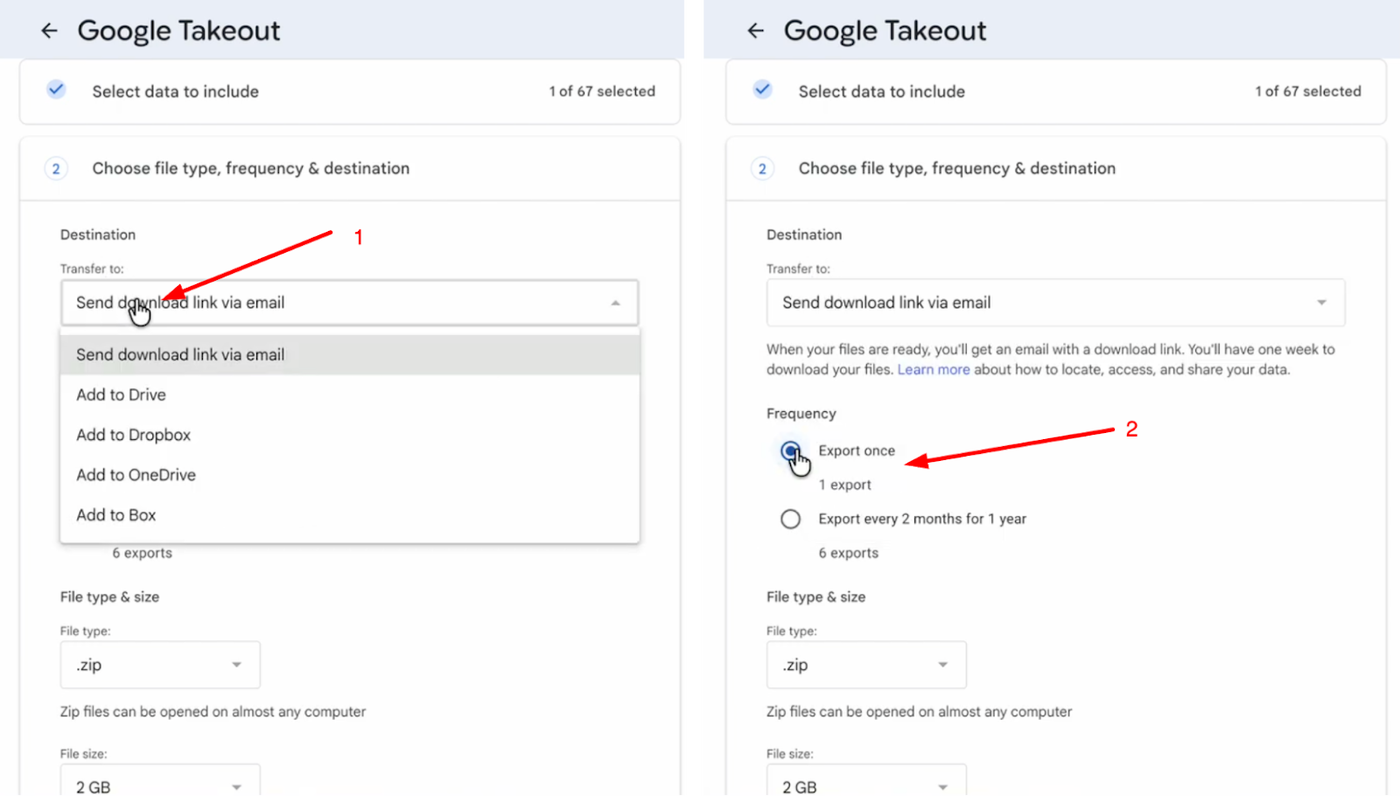Click the back arrow in left panel
The width and height of the screenshot is (1400, 796).
(x=49, y=31)
